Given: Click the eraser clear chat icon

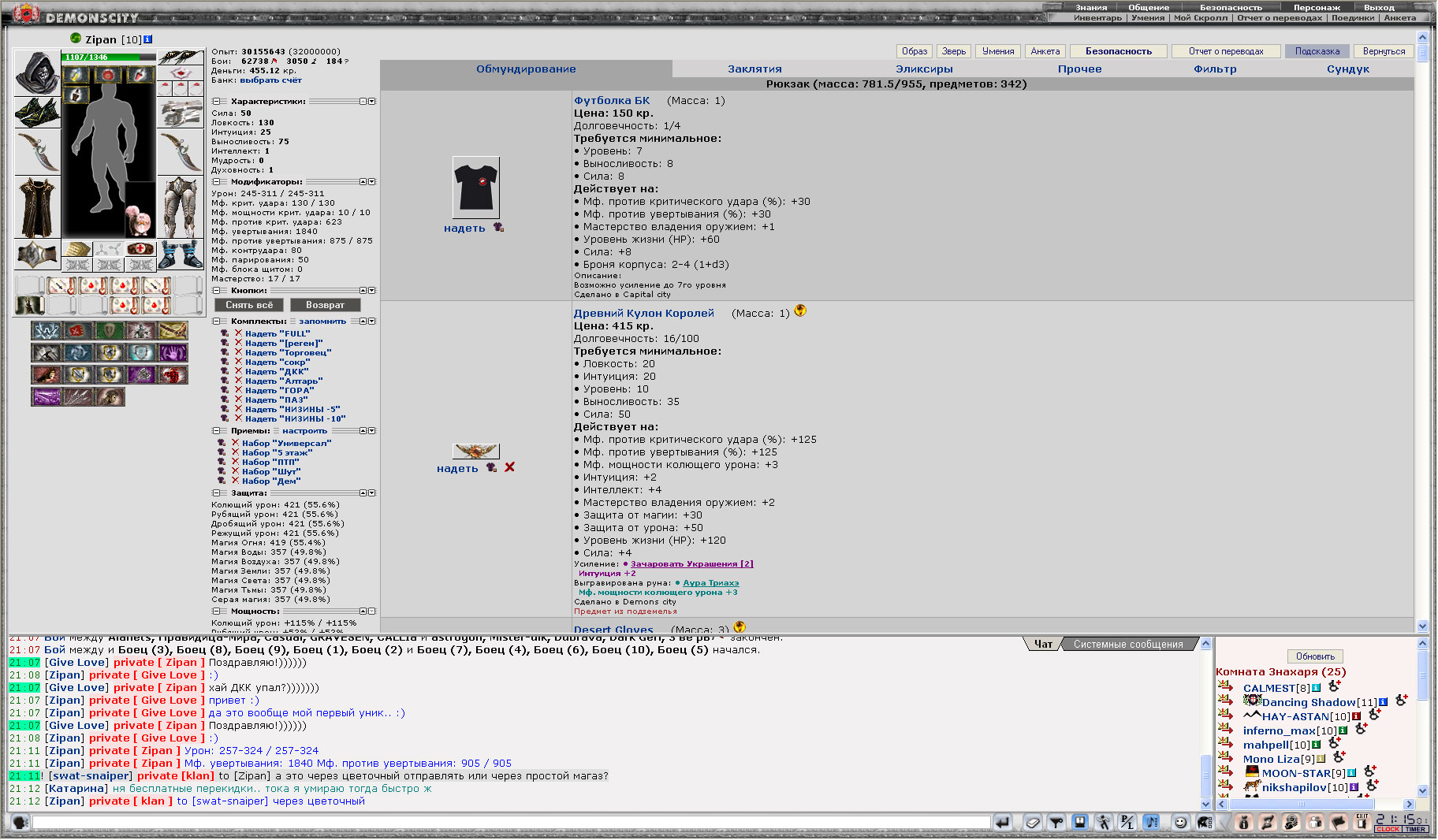Looking at the screenshot, I should (1033, 823).
